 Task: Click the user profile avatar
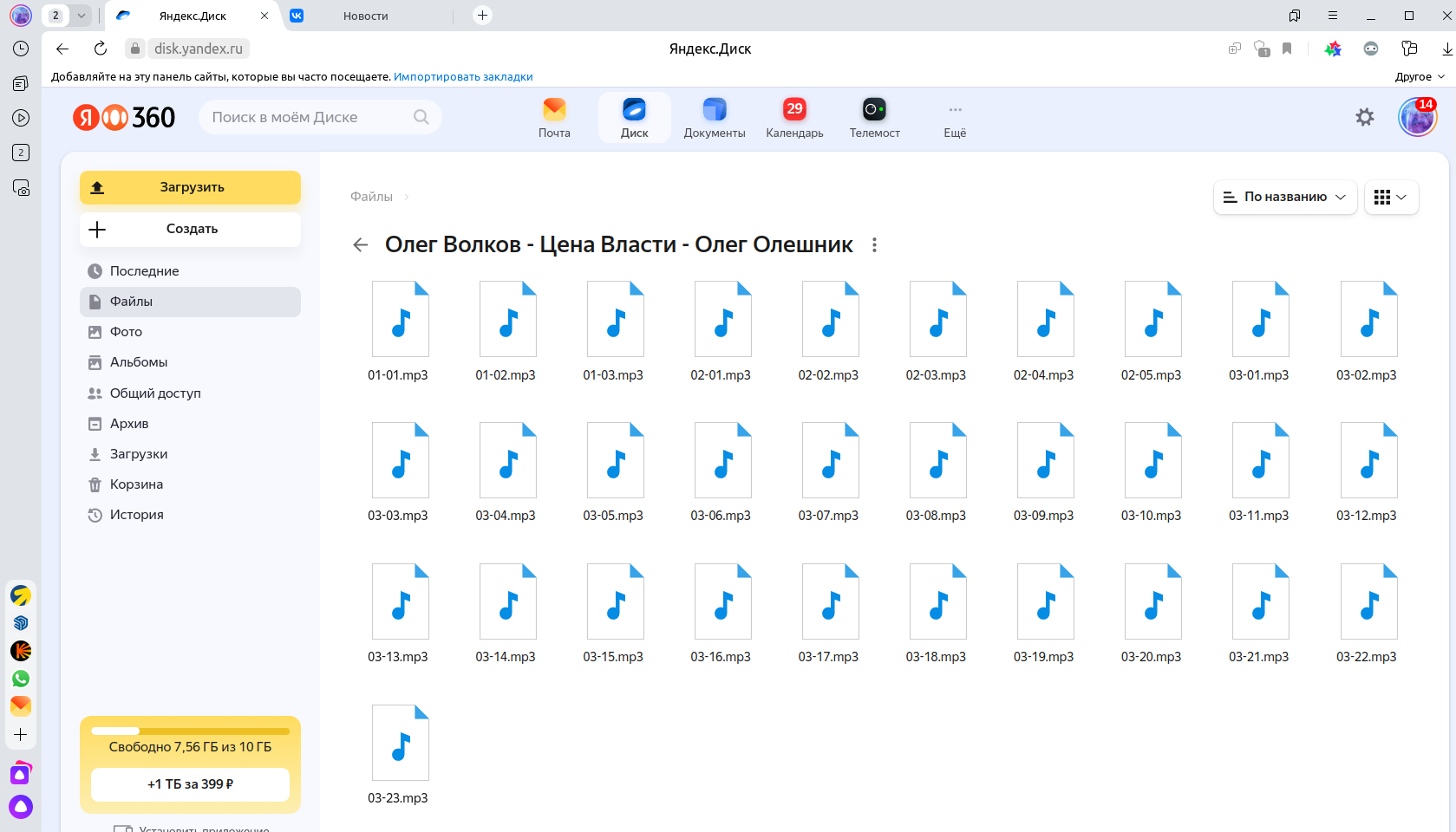click(1417, 117)
